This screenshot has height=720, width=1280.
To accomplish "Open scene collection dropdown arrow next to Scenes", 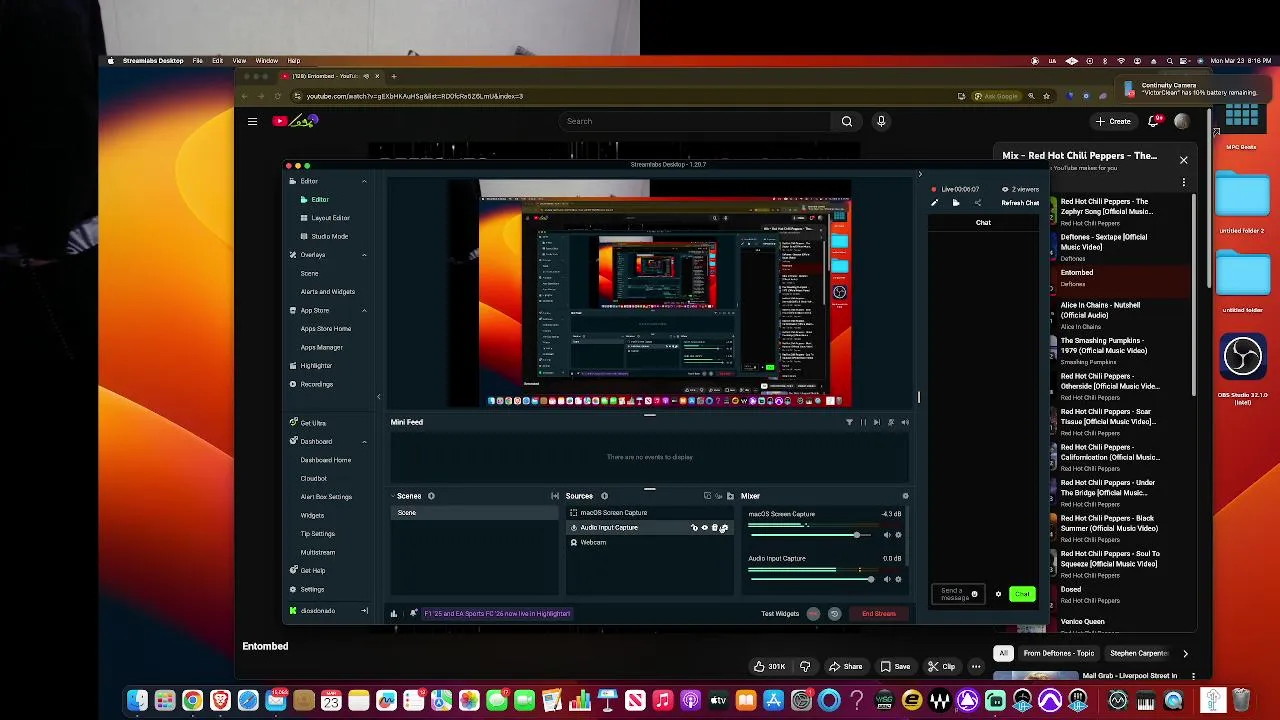I will pos(393,496).
